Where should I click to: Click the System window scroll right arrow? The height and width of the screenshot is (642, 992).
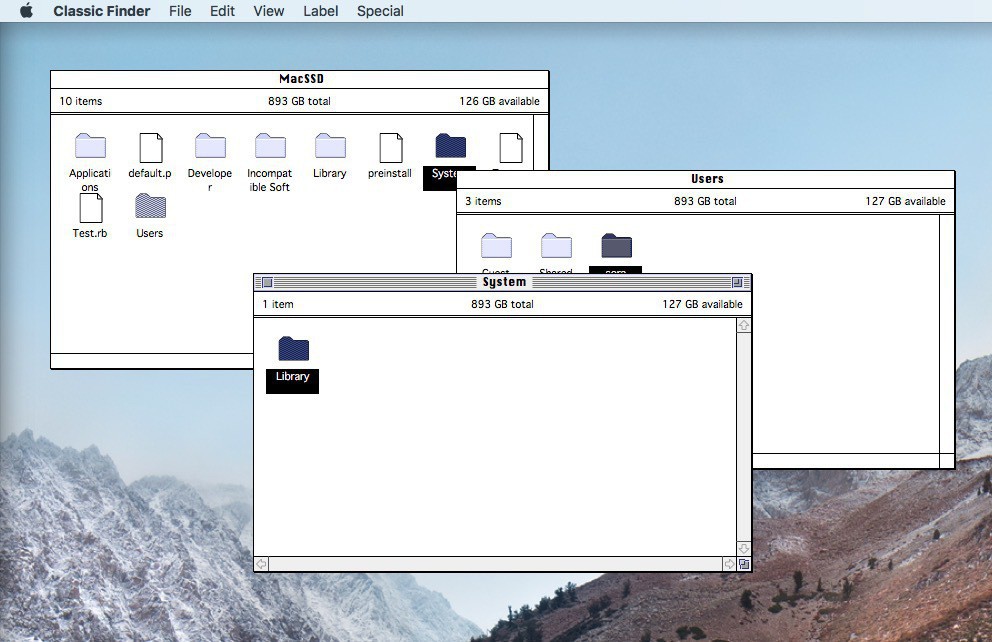point(729,564)
